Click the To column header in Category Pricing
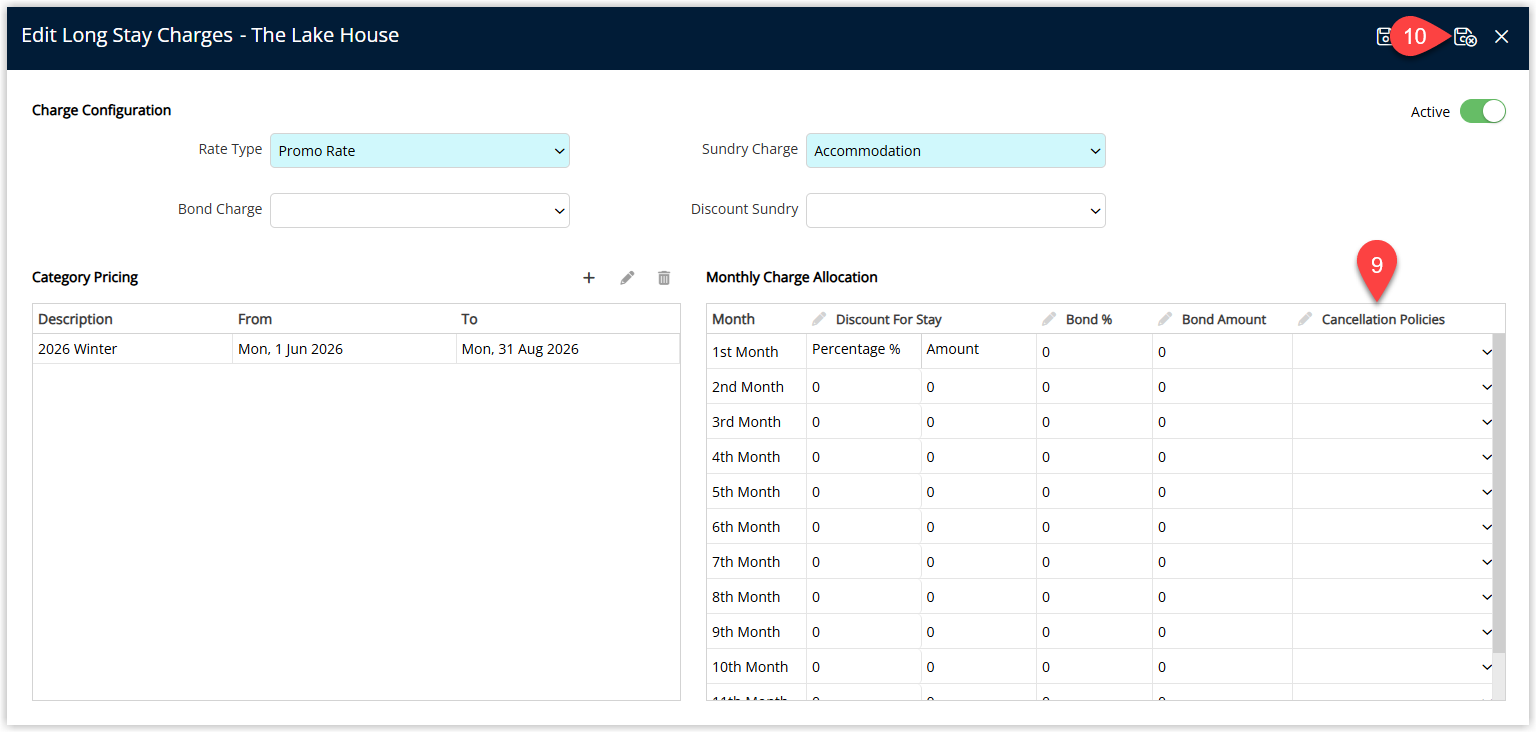The image size is (1537, 733). [x=568, y=319]
